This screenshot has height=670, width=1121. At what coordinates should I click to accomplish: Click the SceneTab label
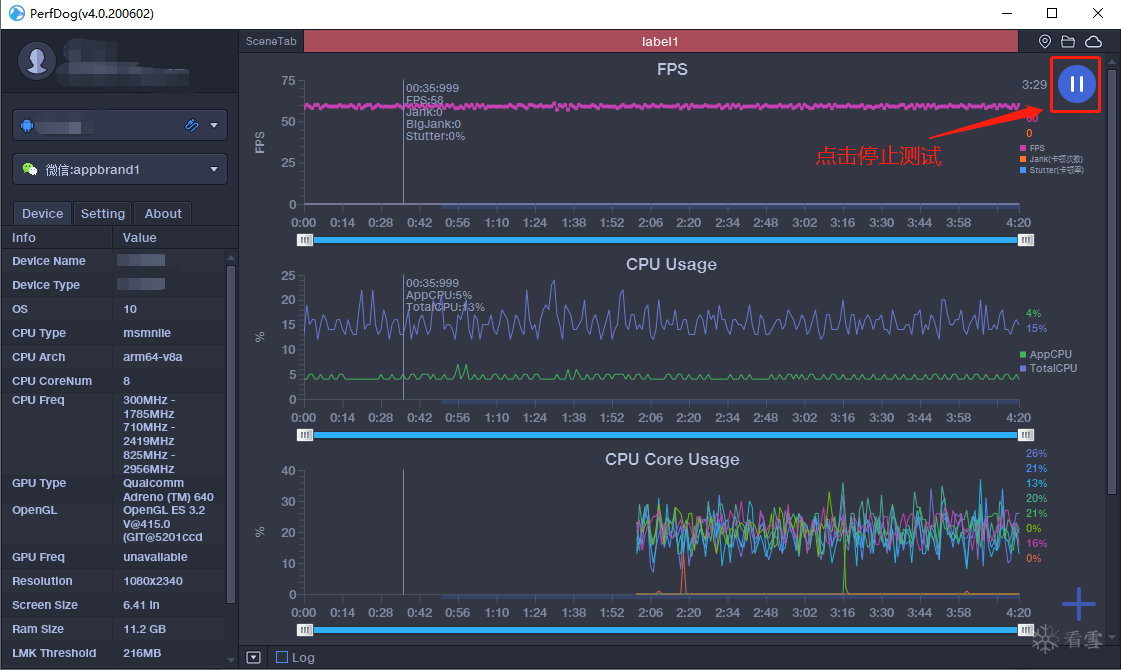click(x=271, y=41)
